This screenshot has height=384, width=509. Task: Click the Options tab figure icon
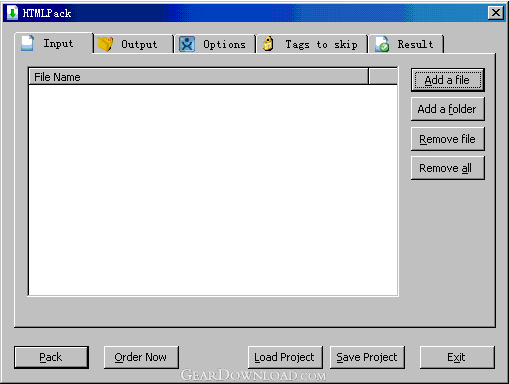point(187,44)
